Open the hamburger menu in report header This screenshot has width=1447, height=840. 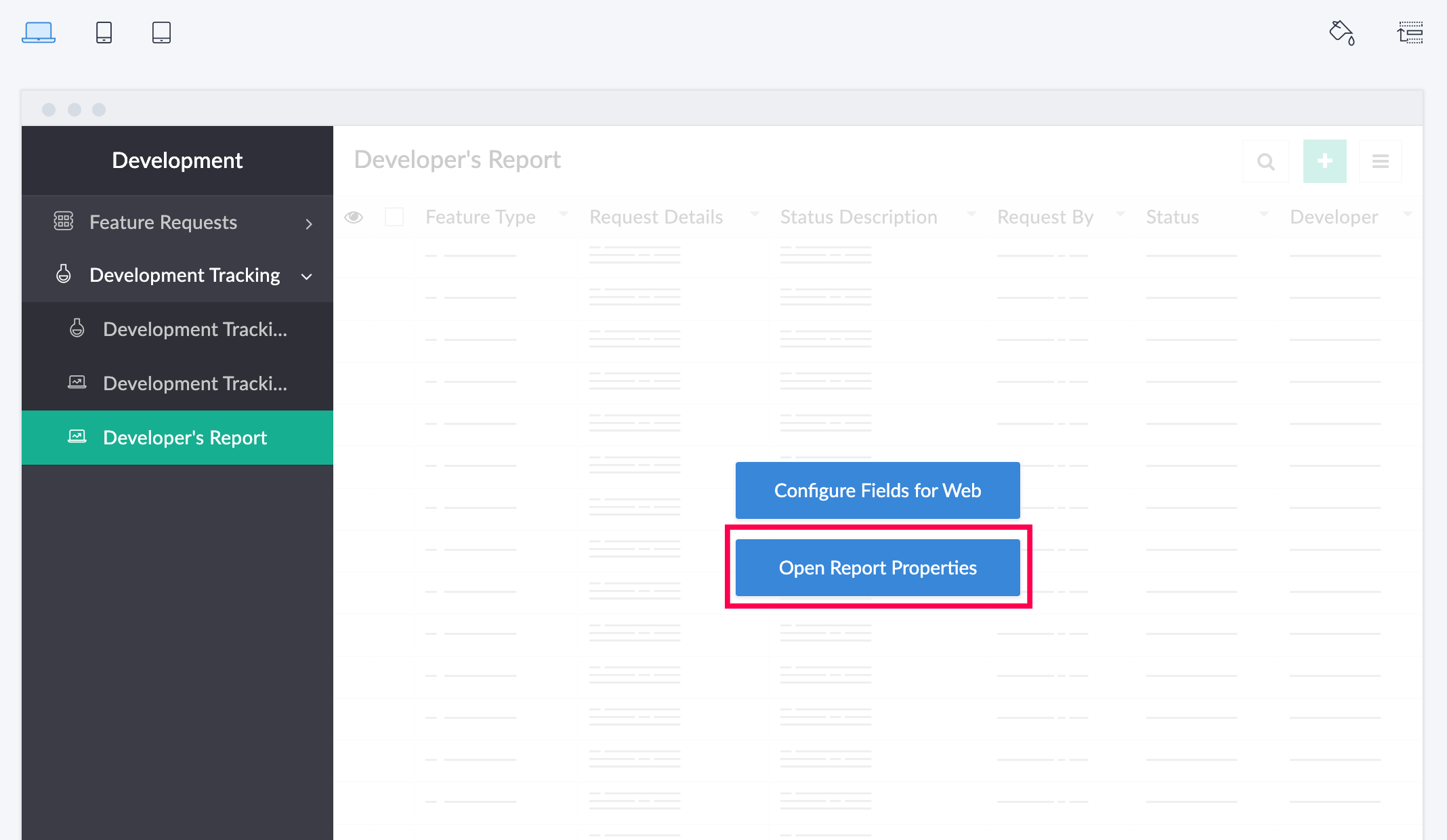click(x=1380, y=161)
